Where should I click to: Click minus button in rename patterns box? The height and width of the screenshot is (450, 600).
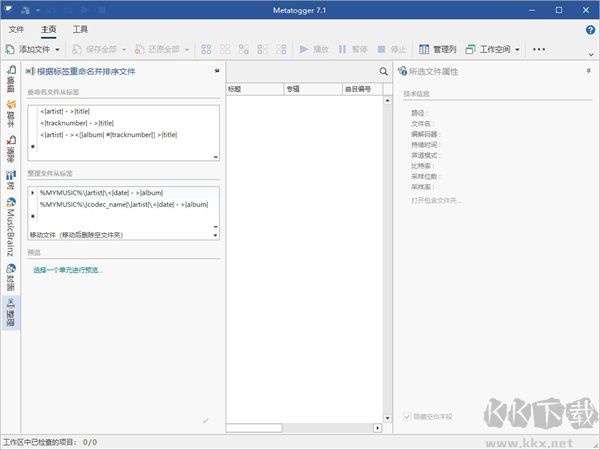215,157
